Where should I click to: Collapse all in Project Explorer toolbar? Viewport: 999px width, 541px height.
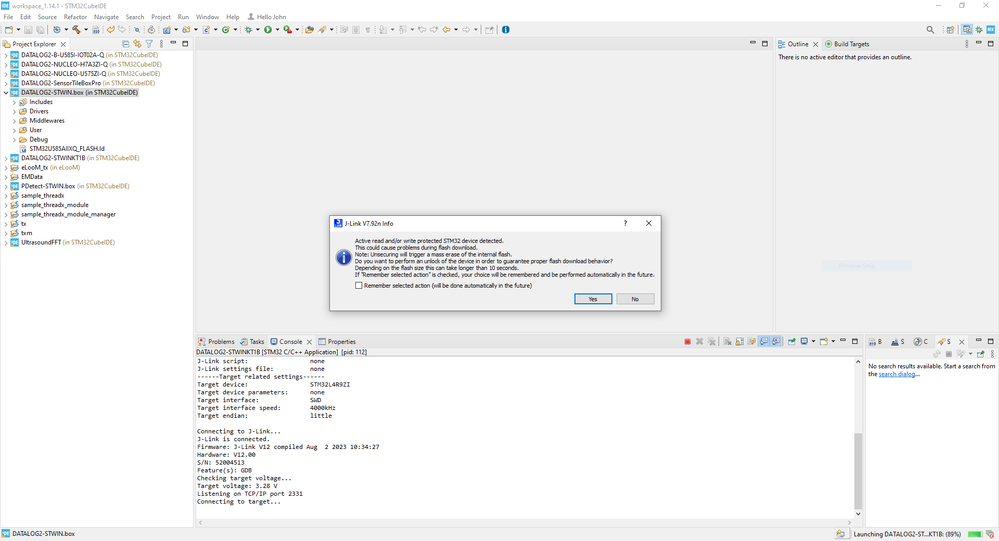pyautogui.click(x=126, y=44)
